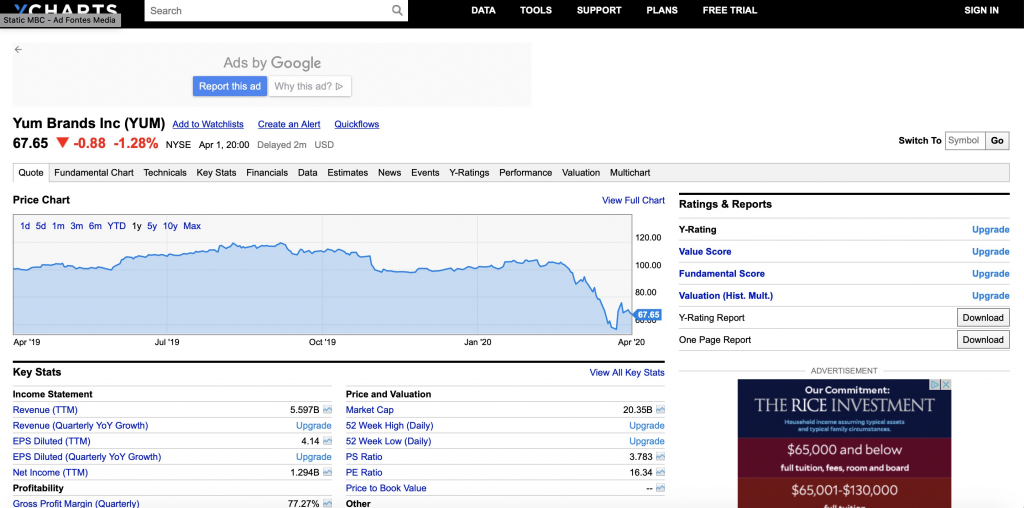Image resolution: width=1024 pixels, height=508 pixels.
Task: Click FREE TRIAL in top bar
Action: (x=730, y=10)
